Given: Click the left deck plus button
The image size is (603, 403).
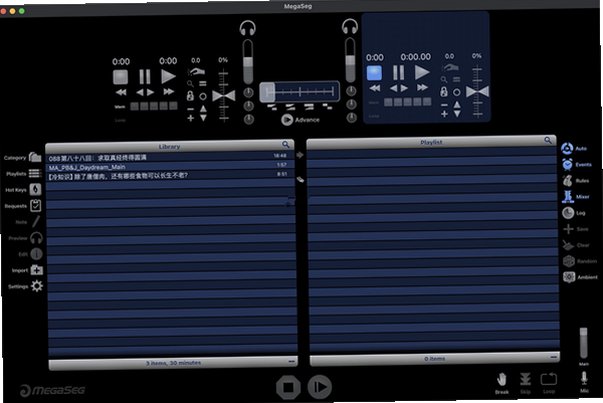Looking at the screenshot, I should coord(190,118).
